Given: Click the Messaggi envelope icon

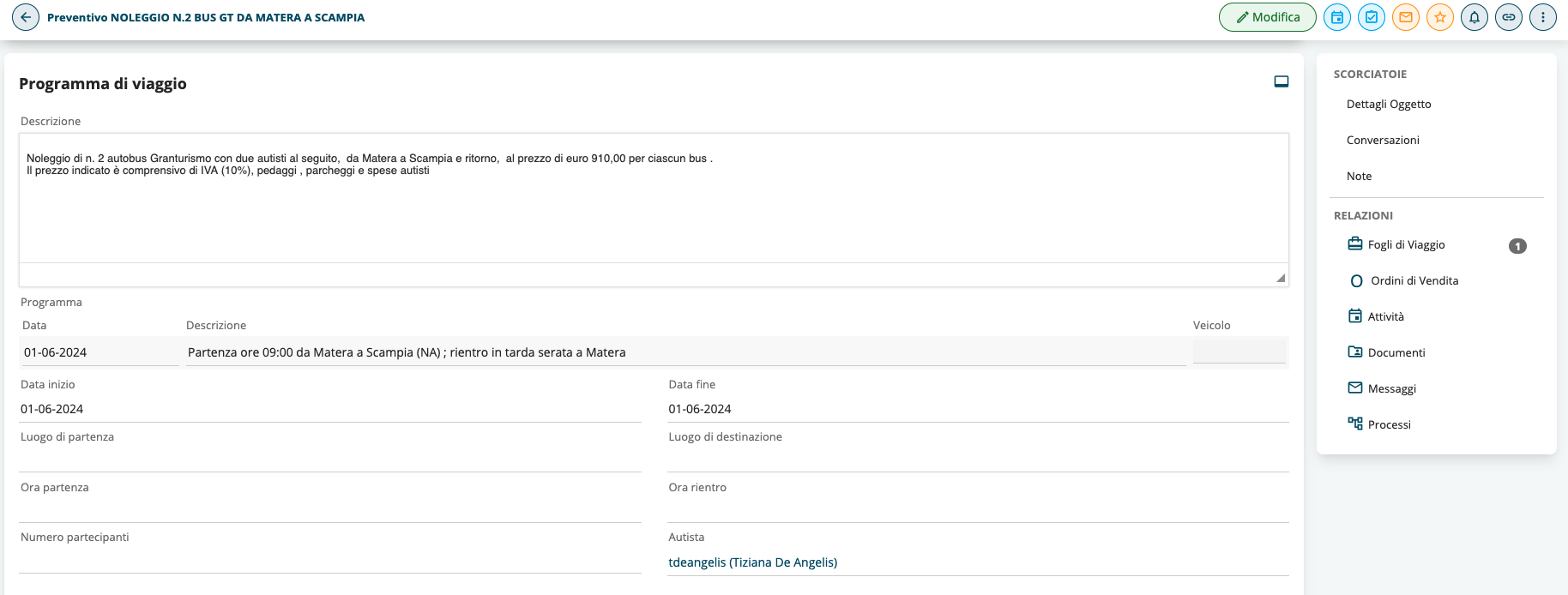Looking at the screenshot, I should point(1355,388).
